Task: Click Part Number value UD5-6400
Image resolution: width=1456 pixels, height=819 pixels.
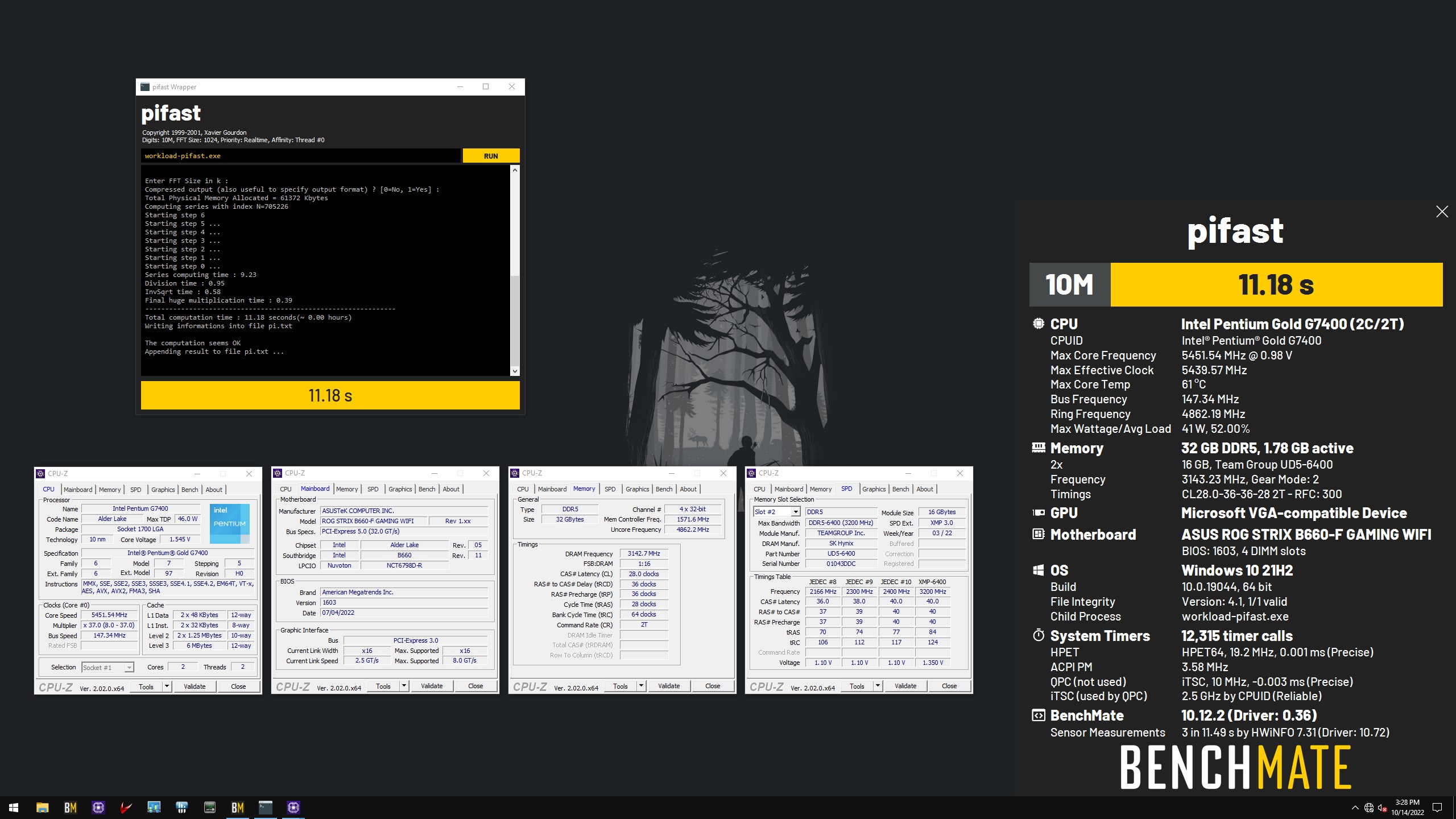Action: point(841,553)
